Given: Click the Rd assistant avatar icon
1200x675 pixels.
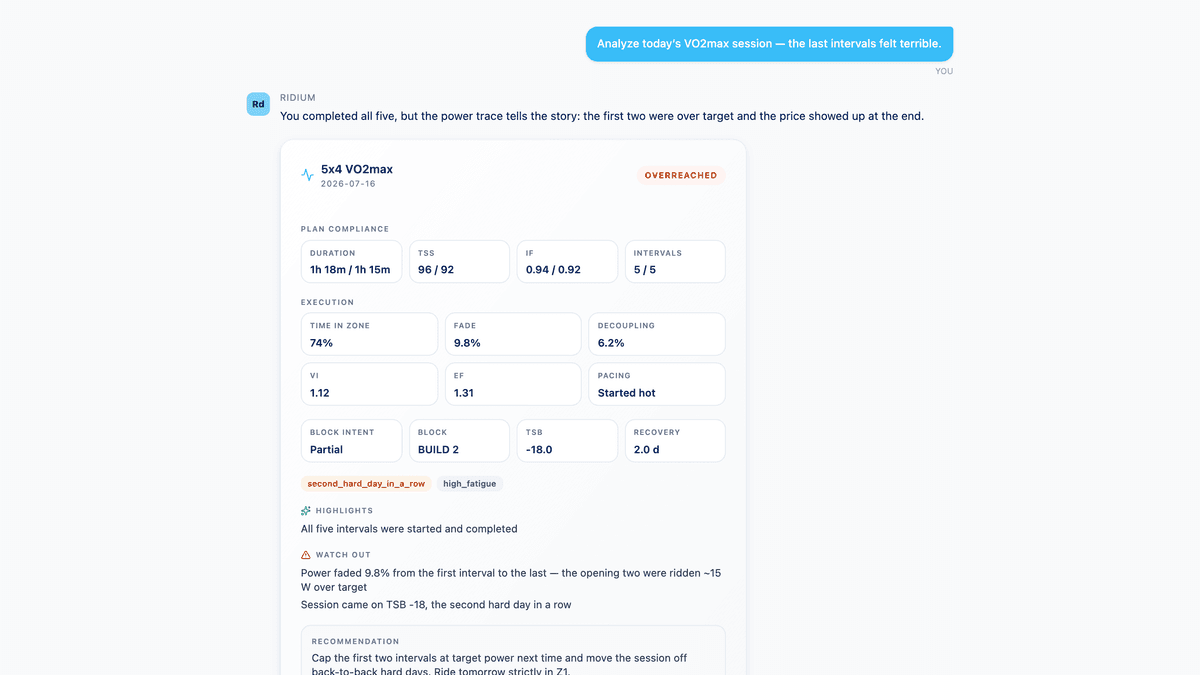Looking at the screenshot, I should click(x=258, y=104).
